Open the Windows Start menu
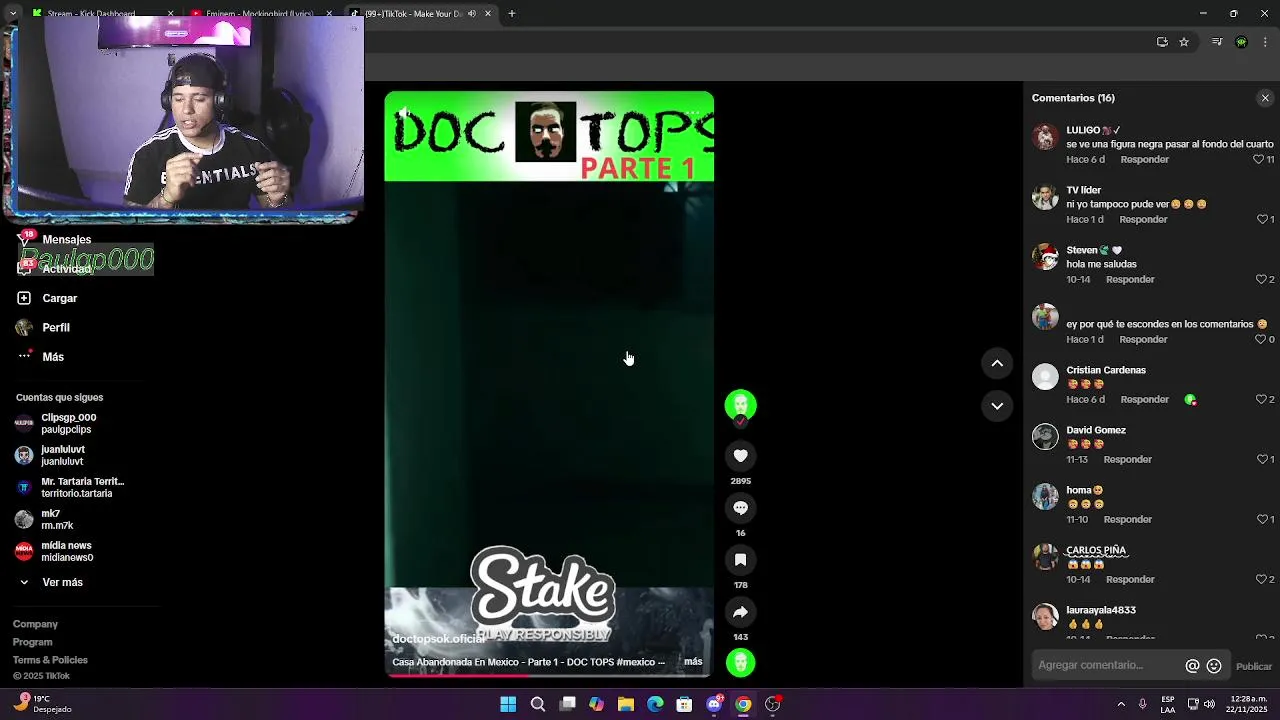1280x720 pixels. click(x=508, y=704)
